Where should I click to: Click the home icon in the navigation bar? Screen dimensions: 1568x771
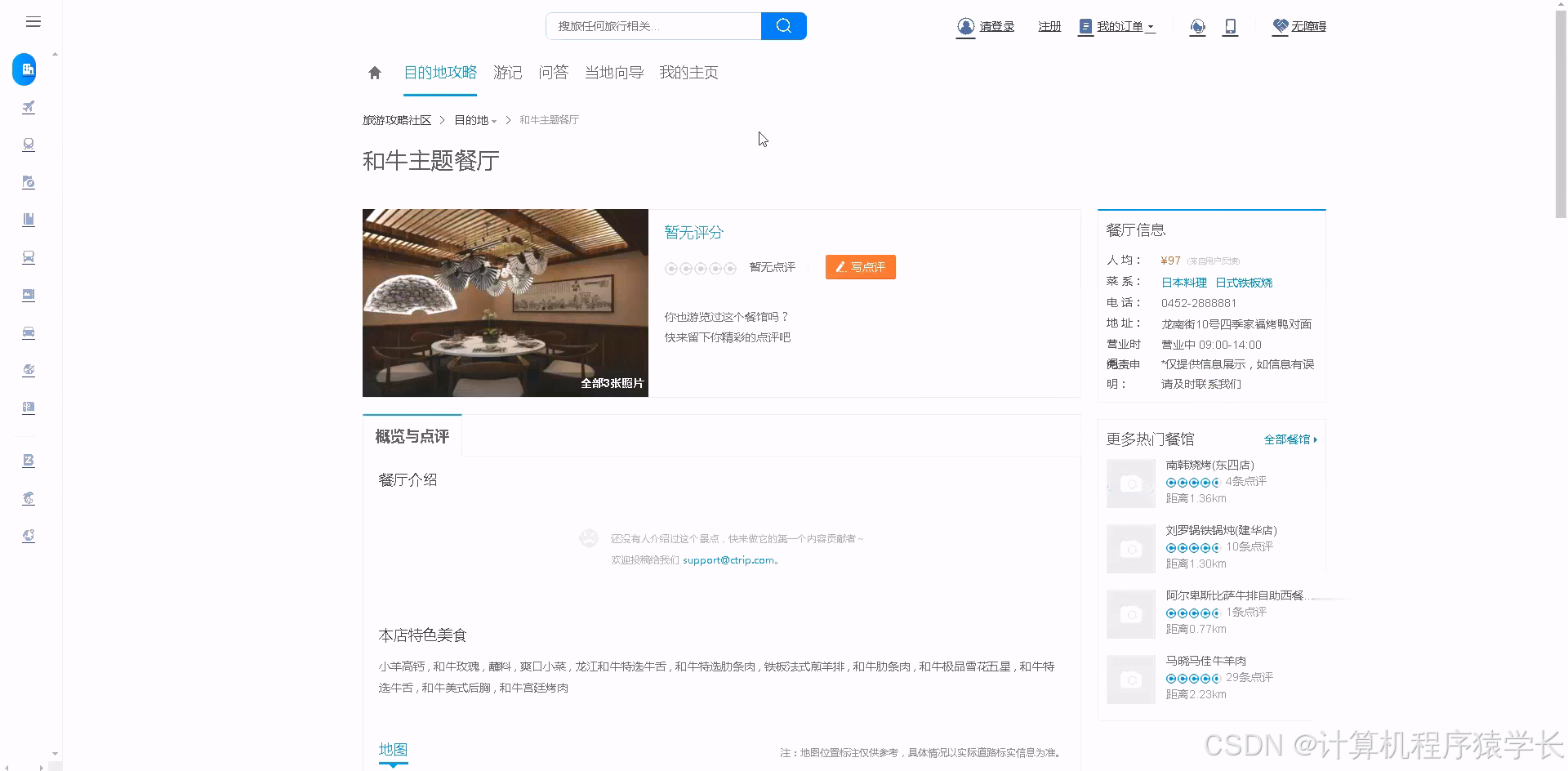[374, 72]
